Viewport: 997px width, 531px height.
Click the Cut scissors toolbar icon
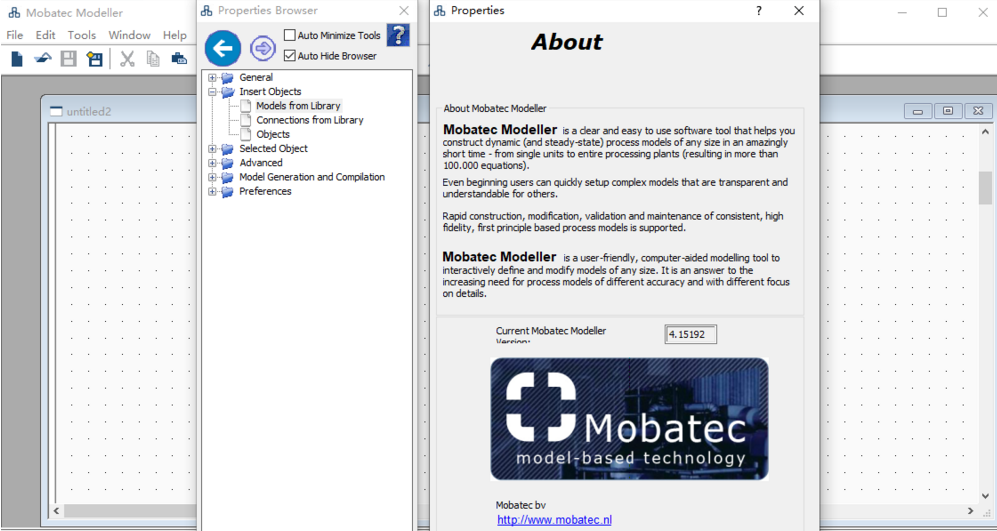pos(127,59)
